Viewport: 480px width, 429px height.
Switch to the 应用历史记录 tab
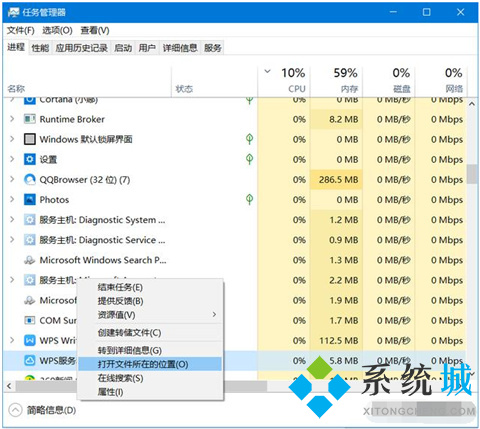pyautogui.click(x=82, y=48)
